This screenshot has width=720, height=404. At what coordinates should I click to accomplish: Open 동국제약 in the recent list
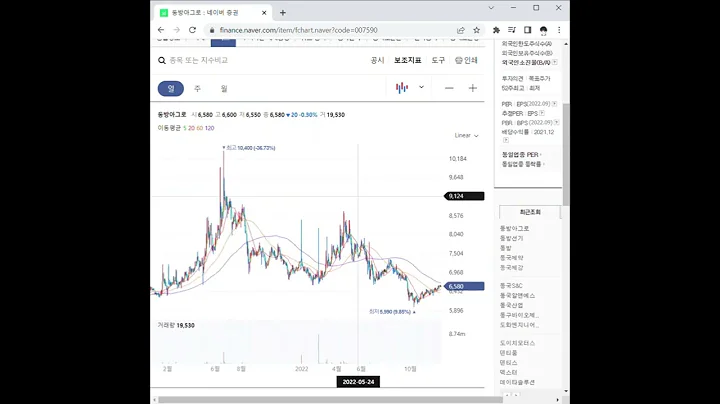[x=512, y=258]
